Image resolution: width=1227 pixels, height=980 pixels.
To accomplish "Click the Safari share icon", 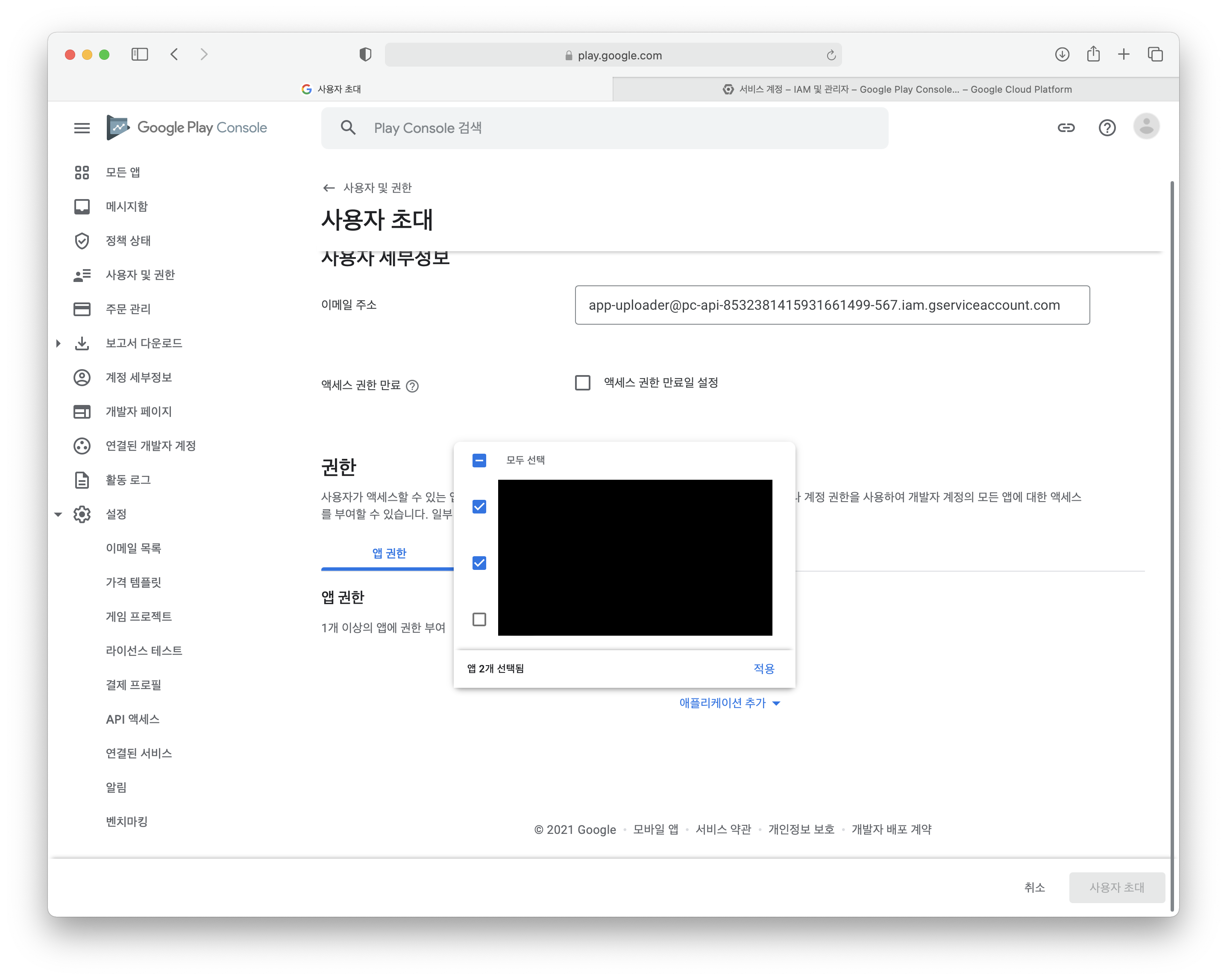I will 1093,55.
